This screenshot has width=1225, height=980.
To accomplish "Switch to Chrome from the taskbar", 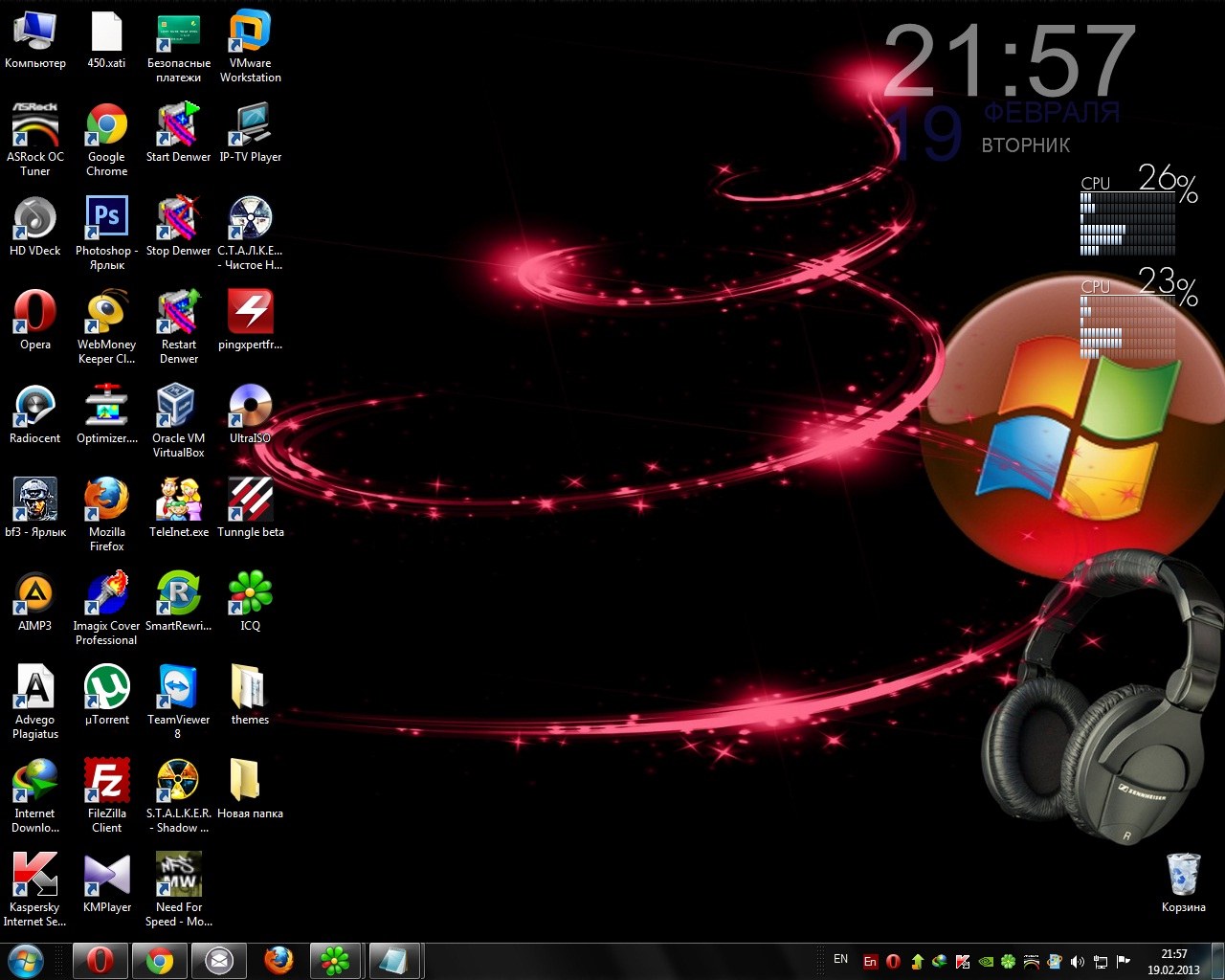I will pyautogui.click(x=159, y=960).
